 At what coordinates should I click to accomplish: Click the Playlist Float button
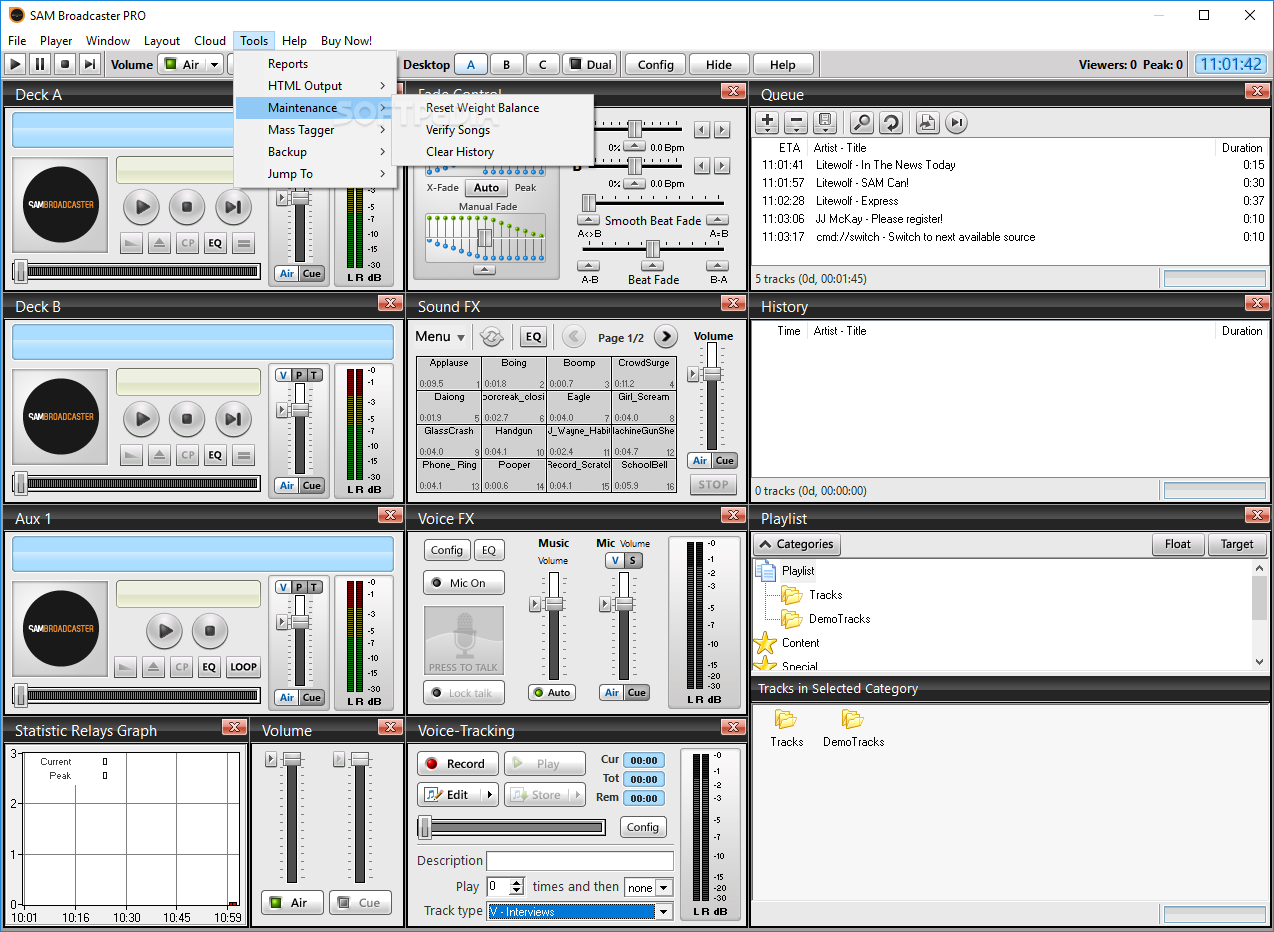(1178, 544)
